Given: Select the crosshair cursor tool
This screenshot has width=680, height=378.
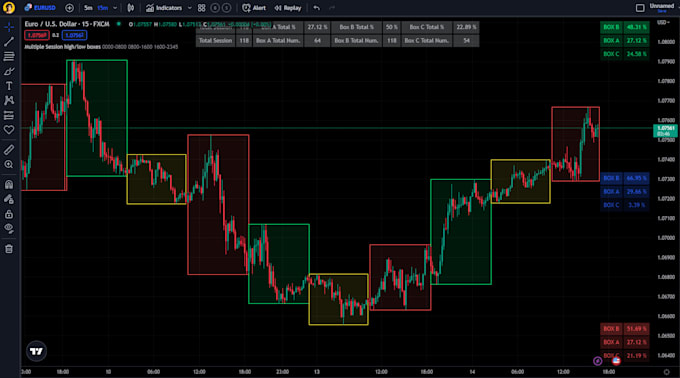Looking at the screenshot, I should (9, 27).
